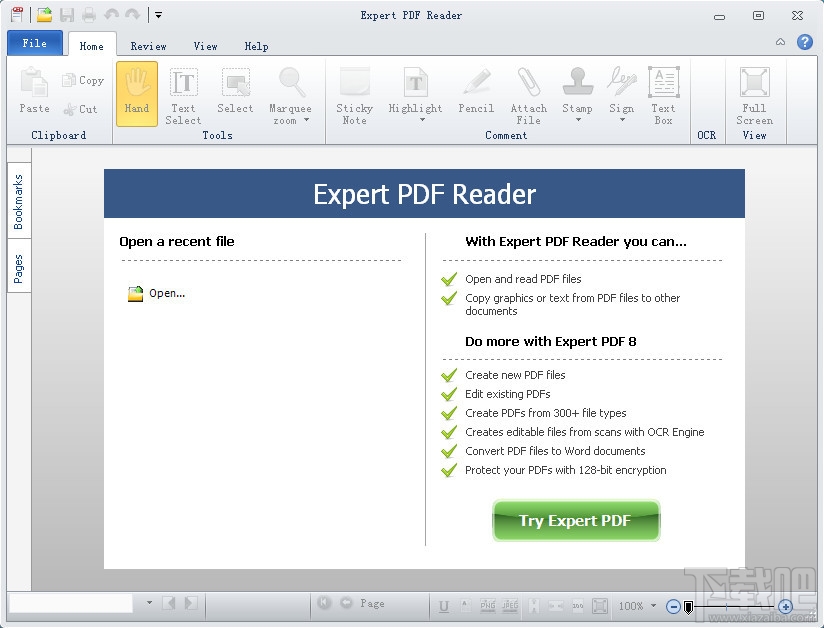Click "Open and read PDF files" text
Screen dimensions: 824x628
pyautogui.click(x=523, y=279)
